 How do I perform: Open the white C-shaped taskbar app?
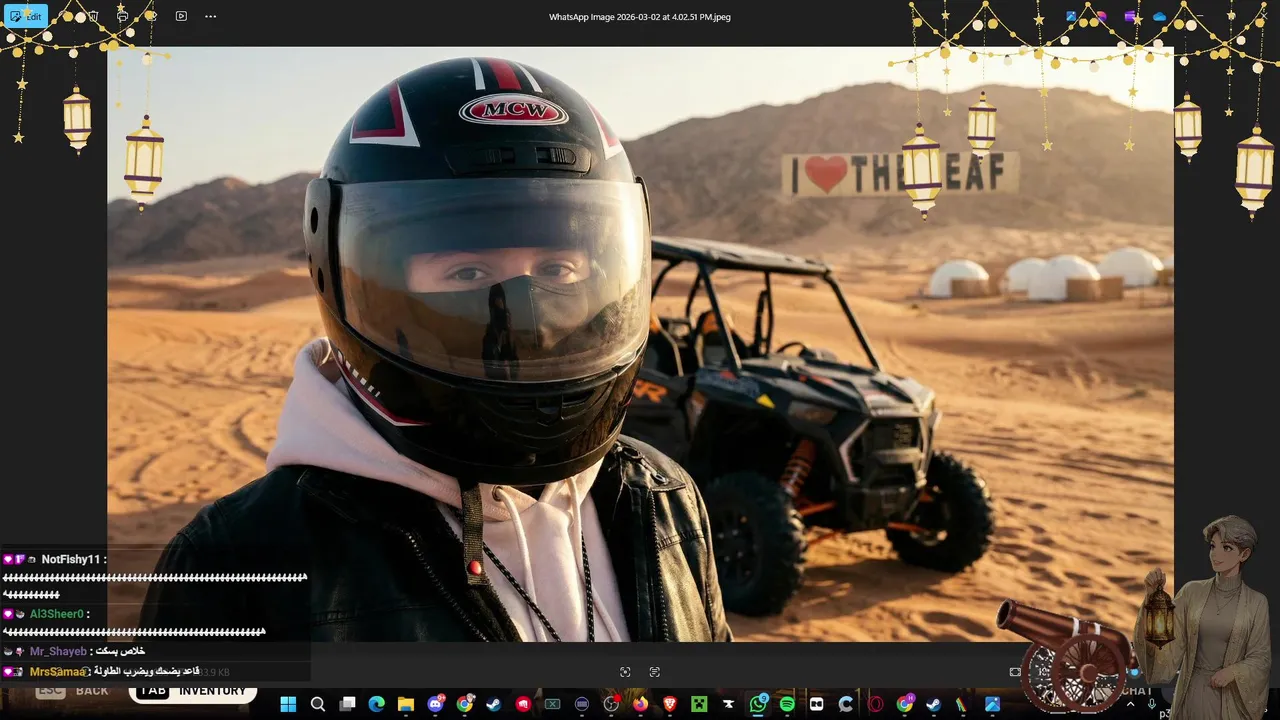[x=846, y=704]
